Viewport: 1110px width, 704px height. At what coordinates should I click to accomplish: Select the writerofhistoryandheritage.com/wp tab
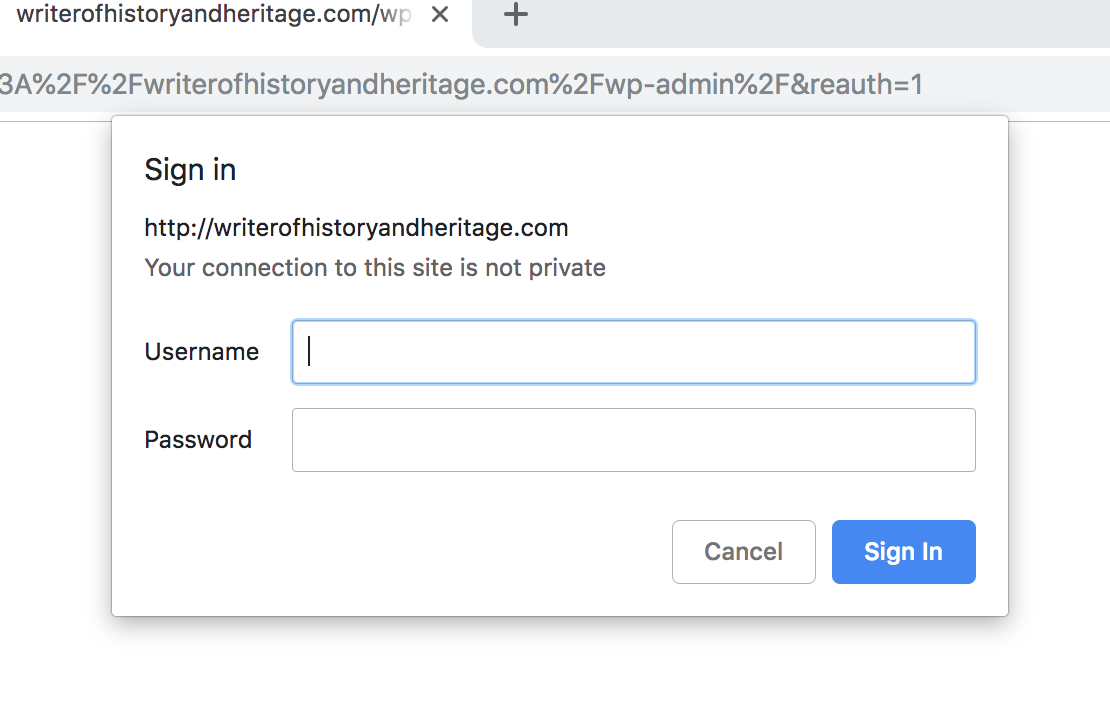212,14
